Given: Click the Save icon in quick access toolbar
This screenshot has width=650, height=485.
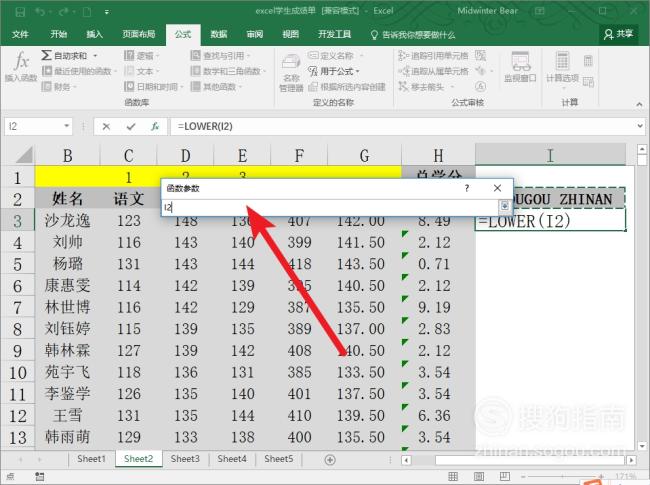Looking at the screenshot, I should pos(20,12).
